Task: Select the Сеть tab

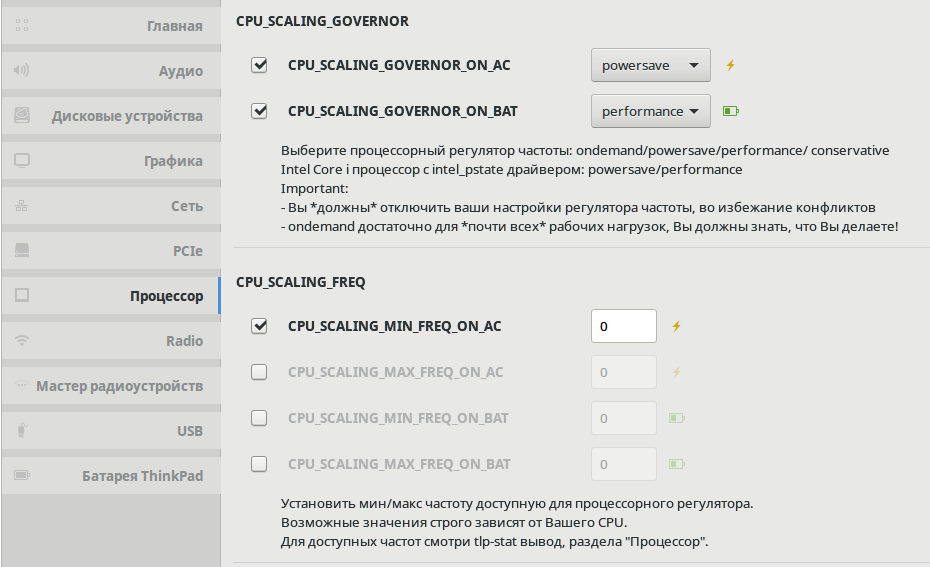Action: point(111,206)
